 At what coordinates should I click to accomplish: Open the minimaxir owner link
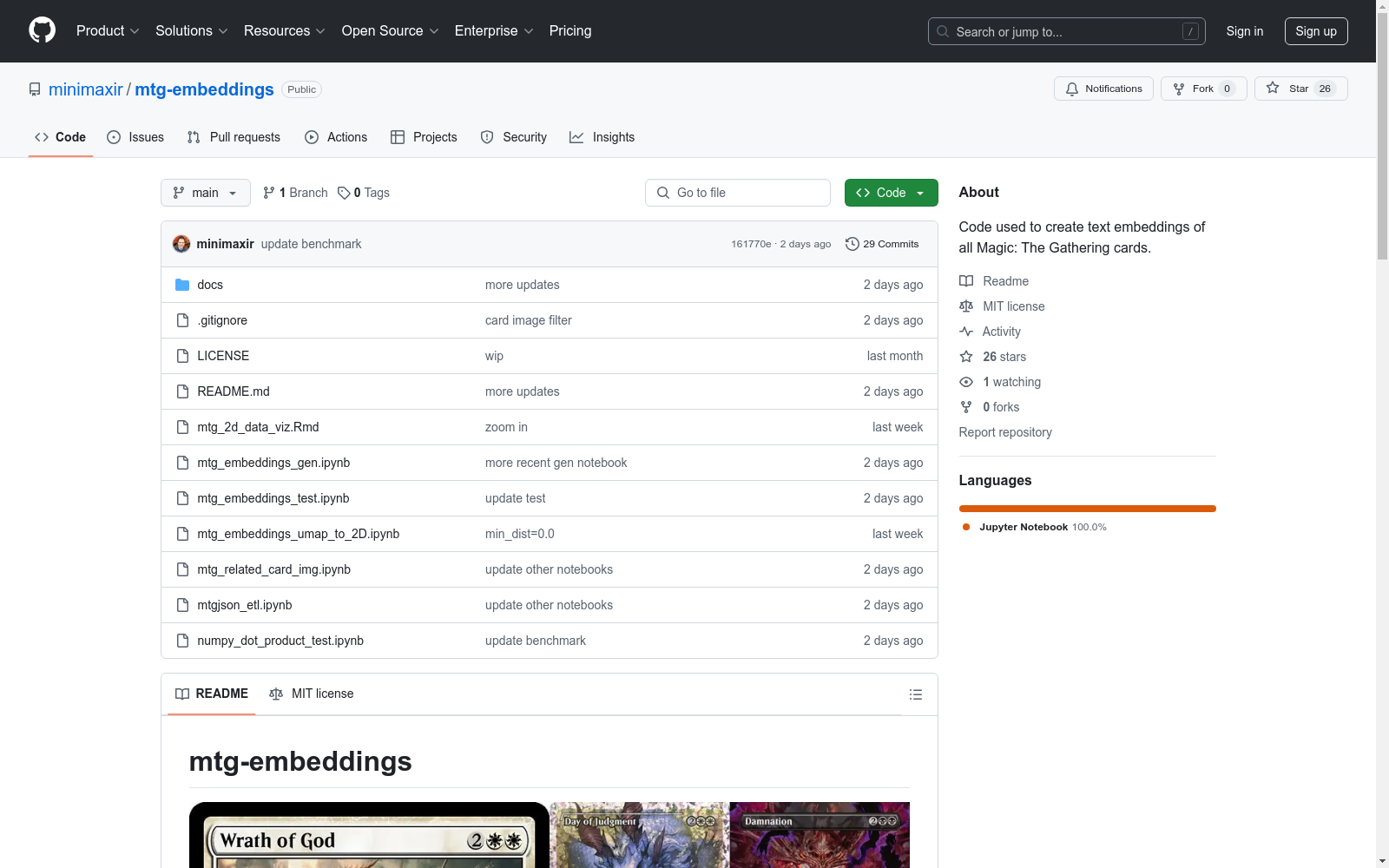coord(86,89)
